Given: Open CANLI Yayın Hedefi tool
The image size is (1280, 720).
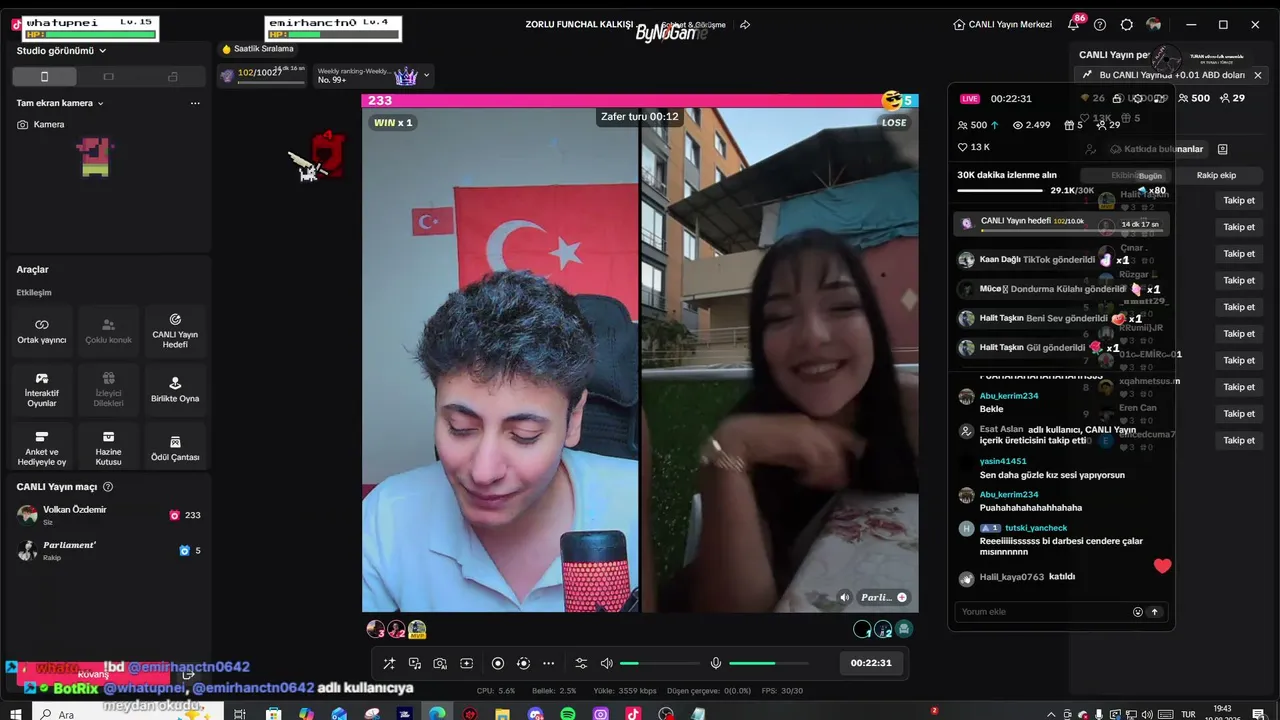Looking at the screenshot, I should pos(175,331).
